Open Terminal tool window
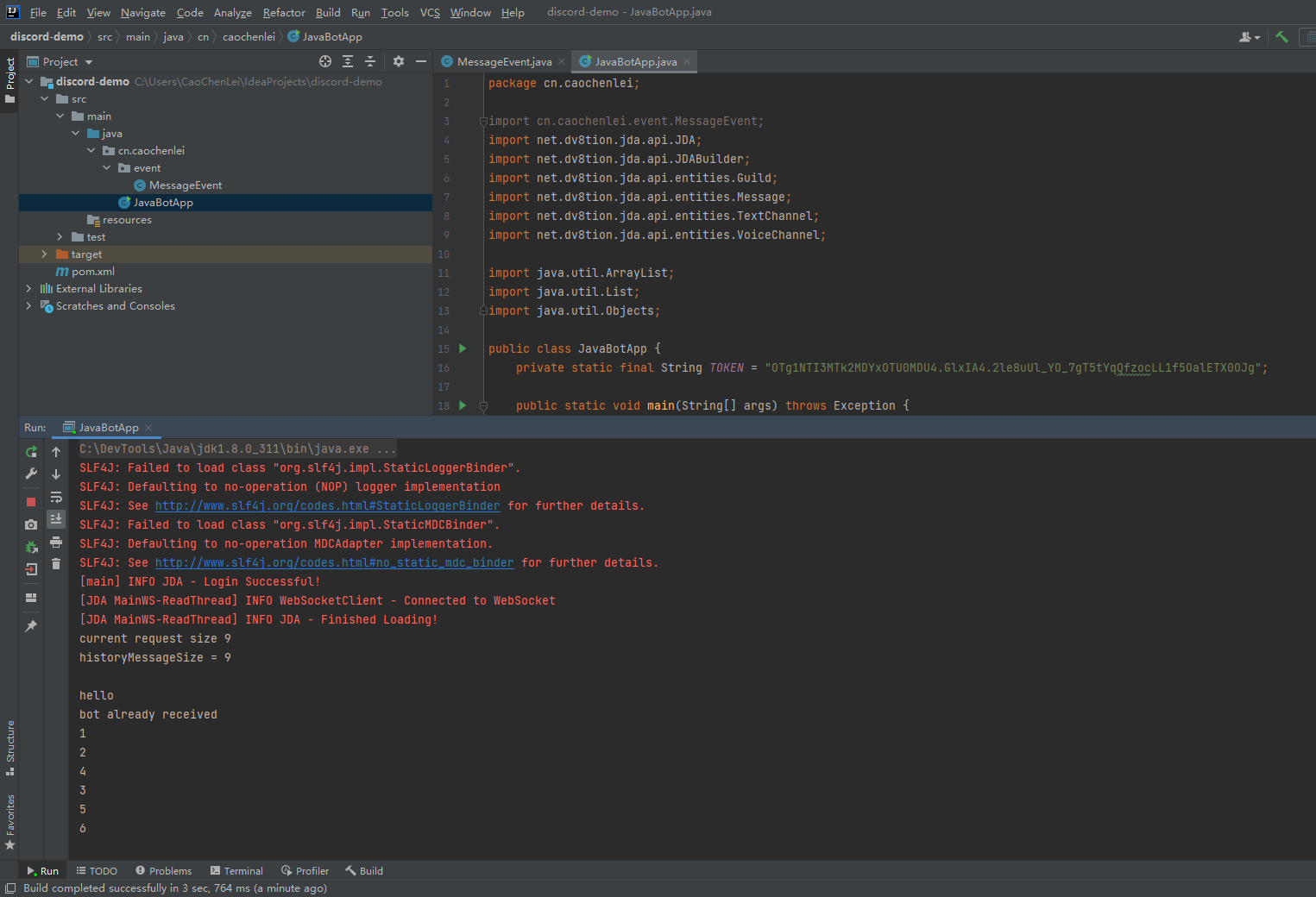 236,870
